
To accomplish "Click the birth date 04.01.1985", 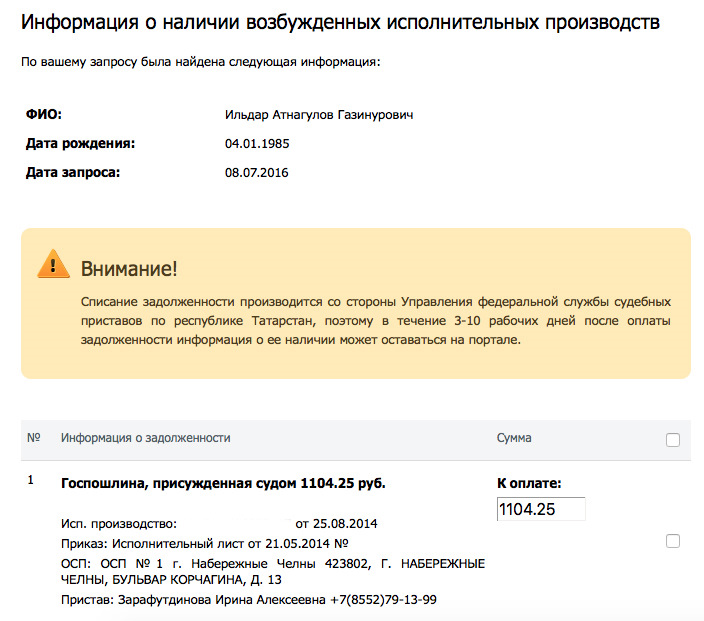I will coord(257,144).
